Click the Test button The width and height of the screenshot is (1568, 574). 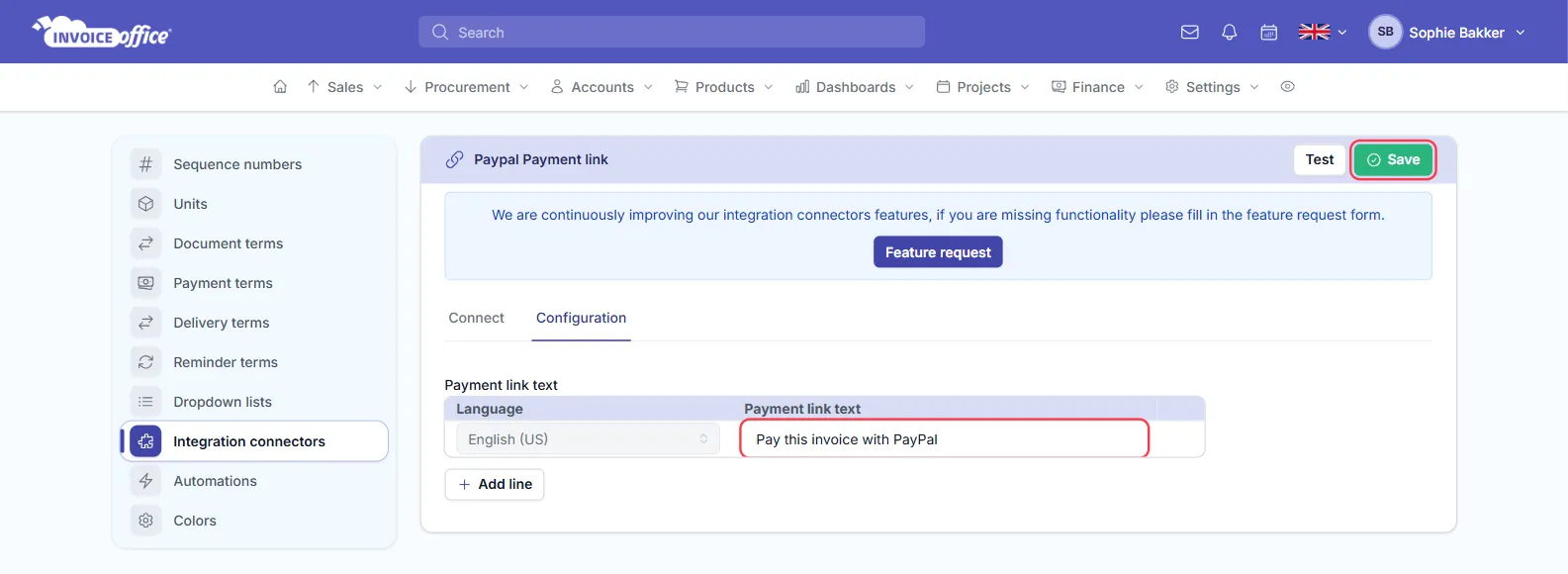pos(1319,159)
